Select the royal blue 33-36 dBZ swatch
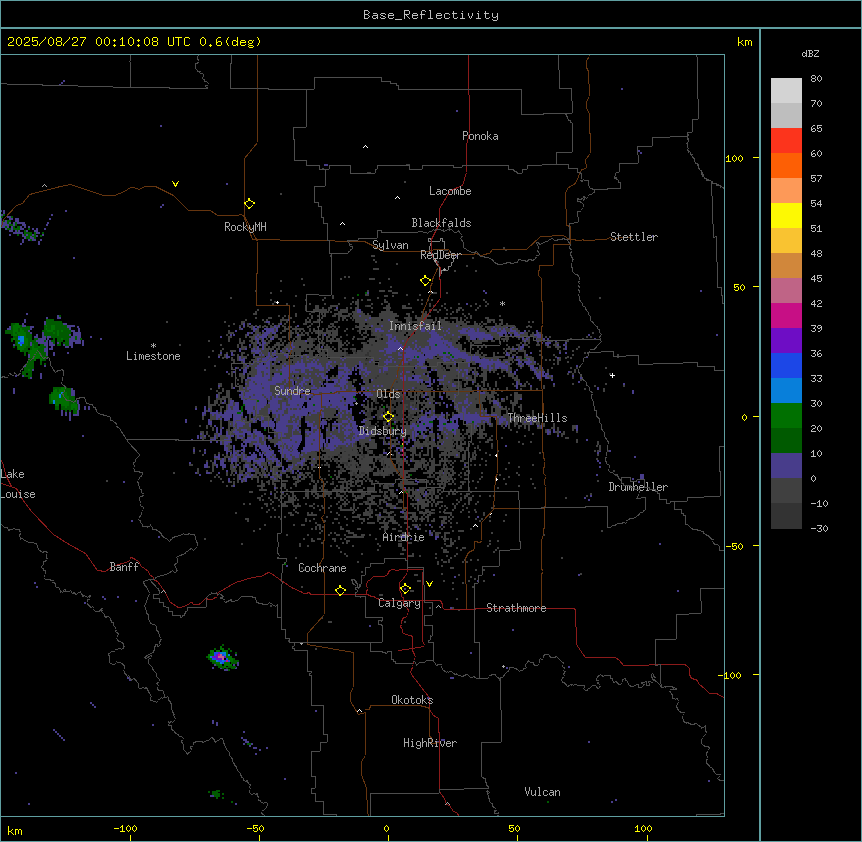 coord(786,365)
